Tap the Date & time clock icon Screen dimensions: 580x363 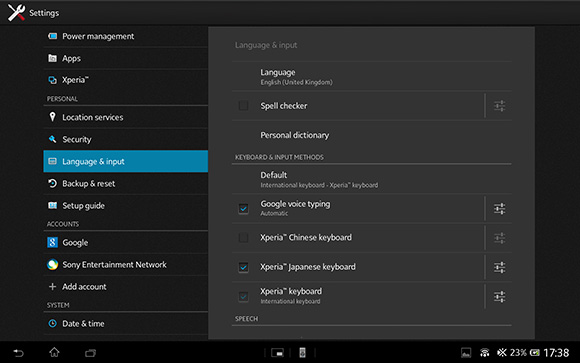53,323
